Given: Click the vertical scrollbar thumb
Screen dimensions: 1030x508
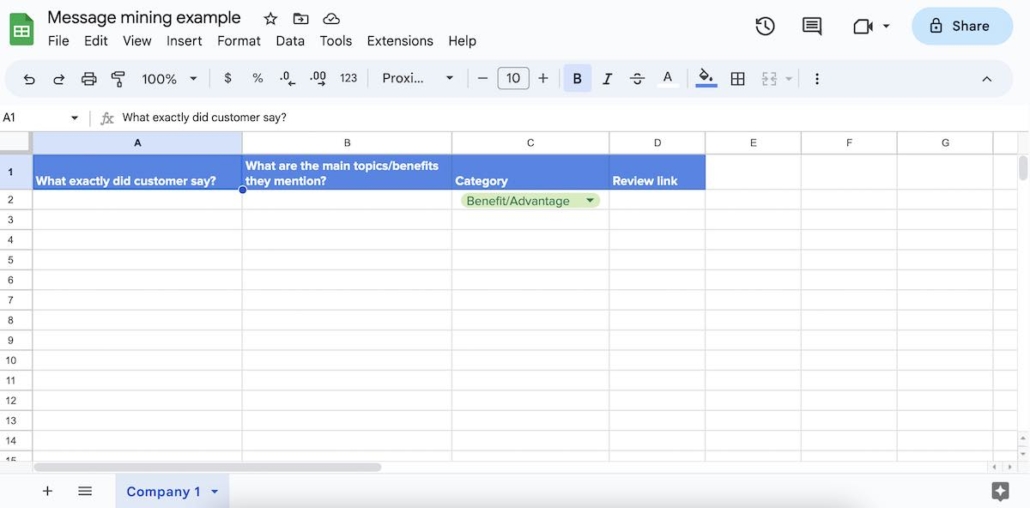Looking at the screenshot, I should point(1023,168).
